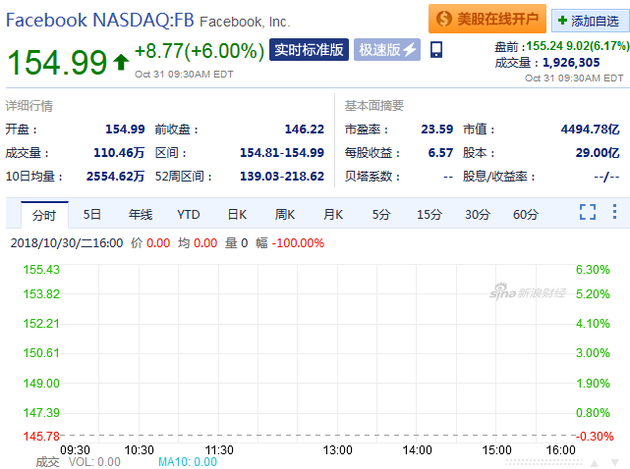Click the volume figure 1,926,305

[x=571, y=62]
